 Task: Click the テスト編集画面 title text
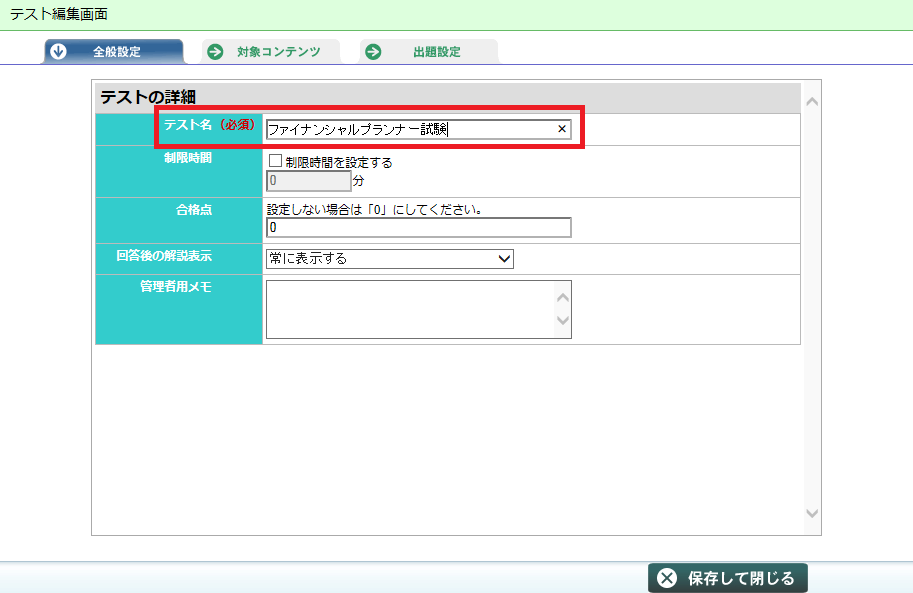tap(59, 15)
